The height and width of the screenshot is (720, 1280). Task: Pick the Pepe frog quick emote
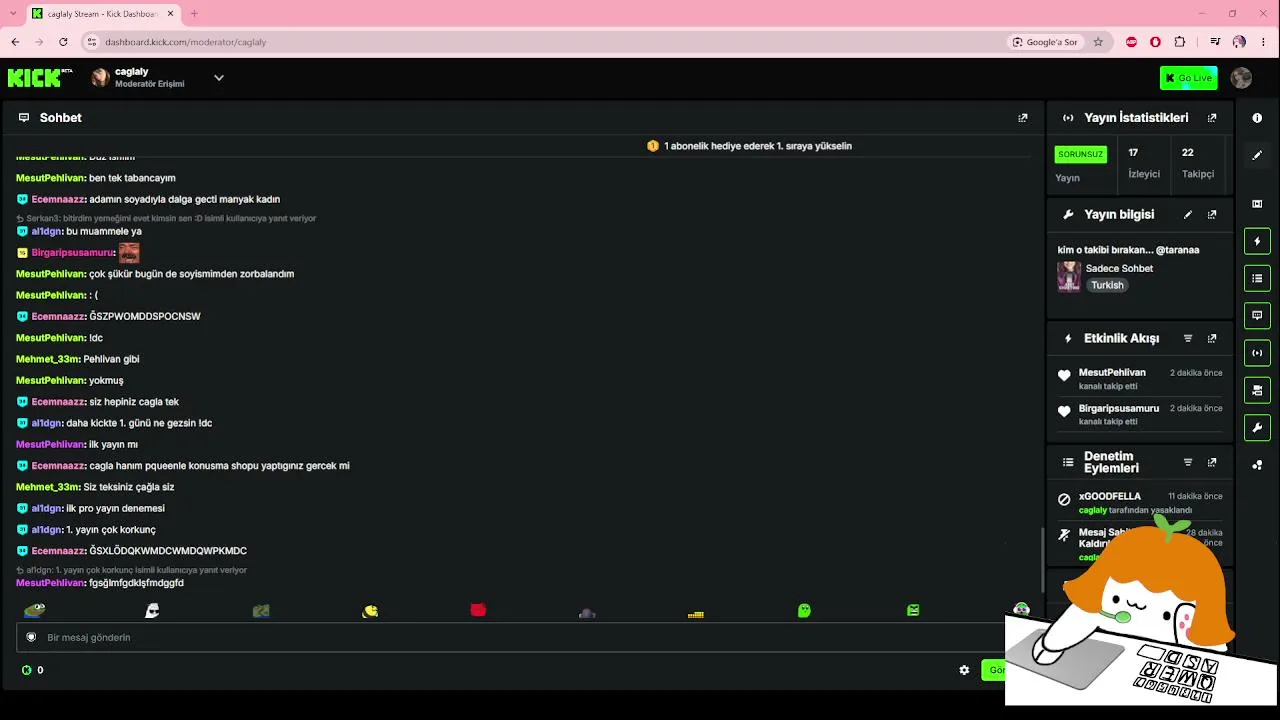35,610
